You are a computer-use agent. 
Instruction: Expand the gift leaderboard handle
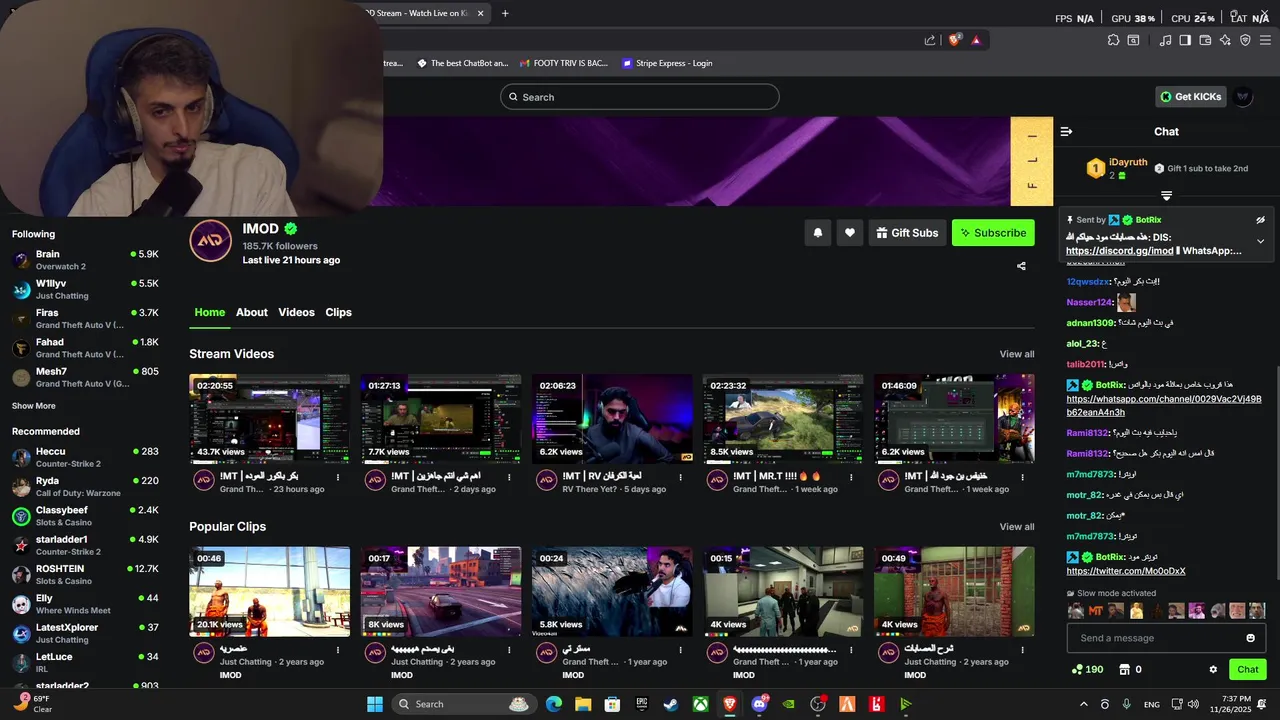click(1166, 195)
